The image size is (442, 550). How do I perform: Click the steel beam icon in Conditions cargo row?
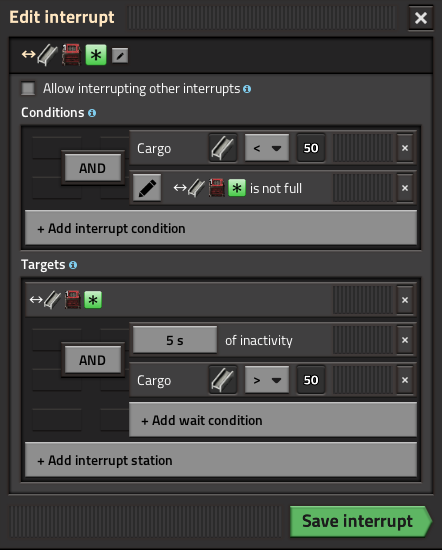(223, 148)
